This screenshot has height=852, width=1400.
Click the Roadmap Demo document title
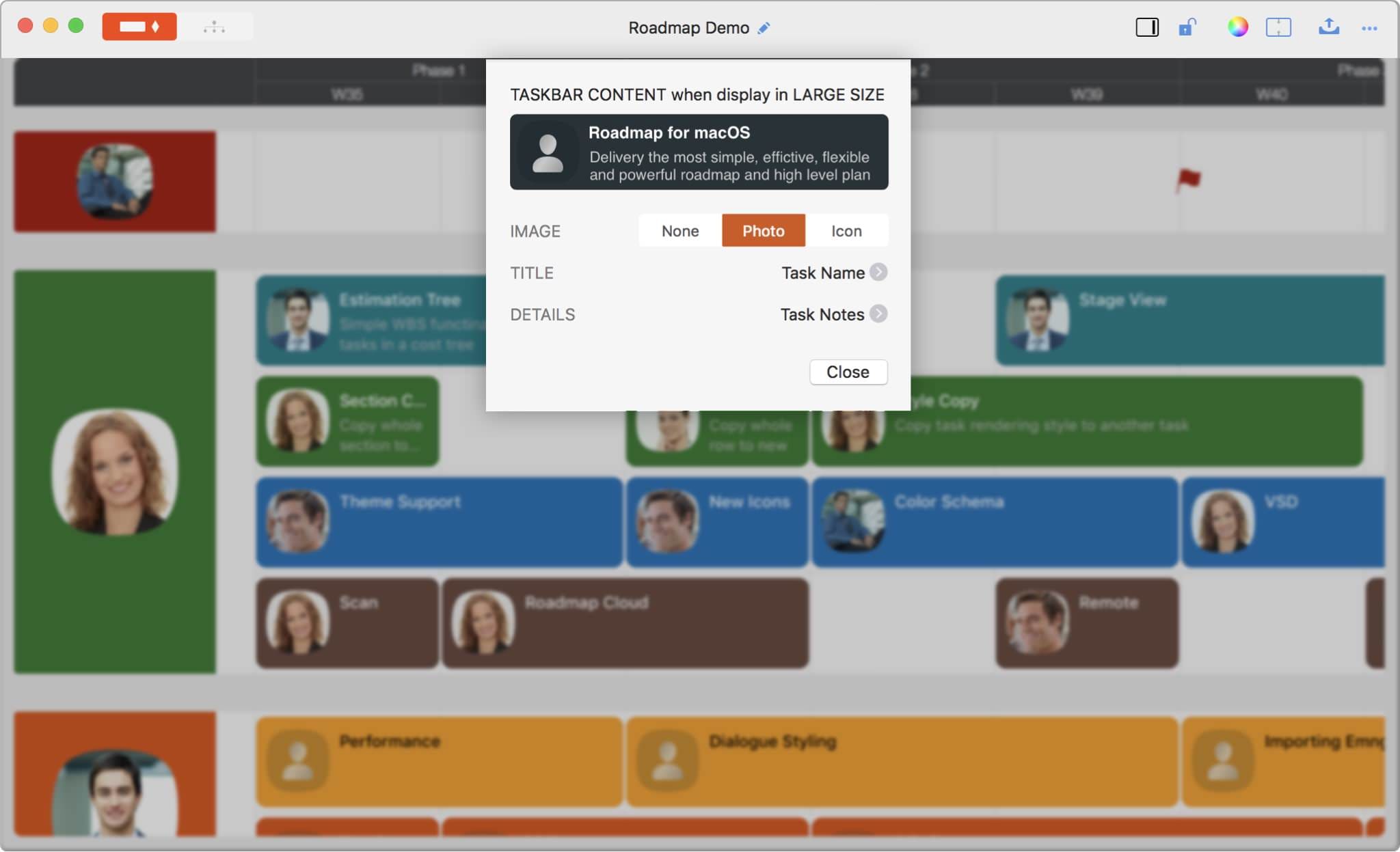point(688,28)
